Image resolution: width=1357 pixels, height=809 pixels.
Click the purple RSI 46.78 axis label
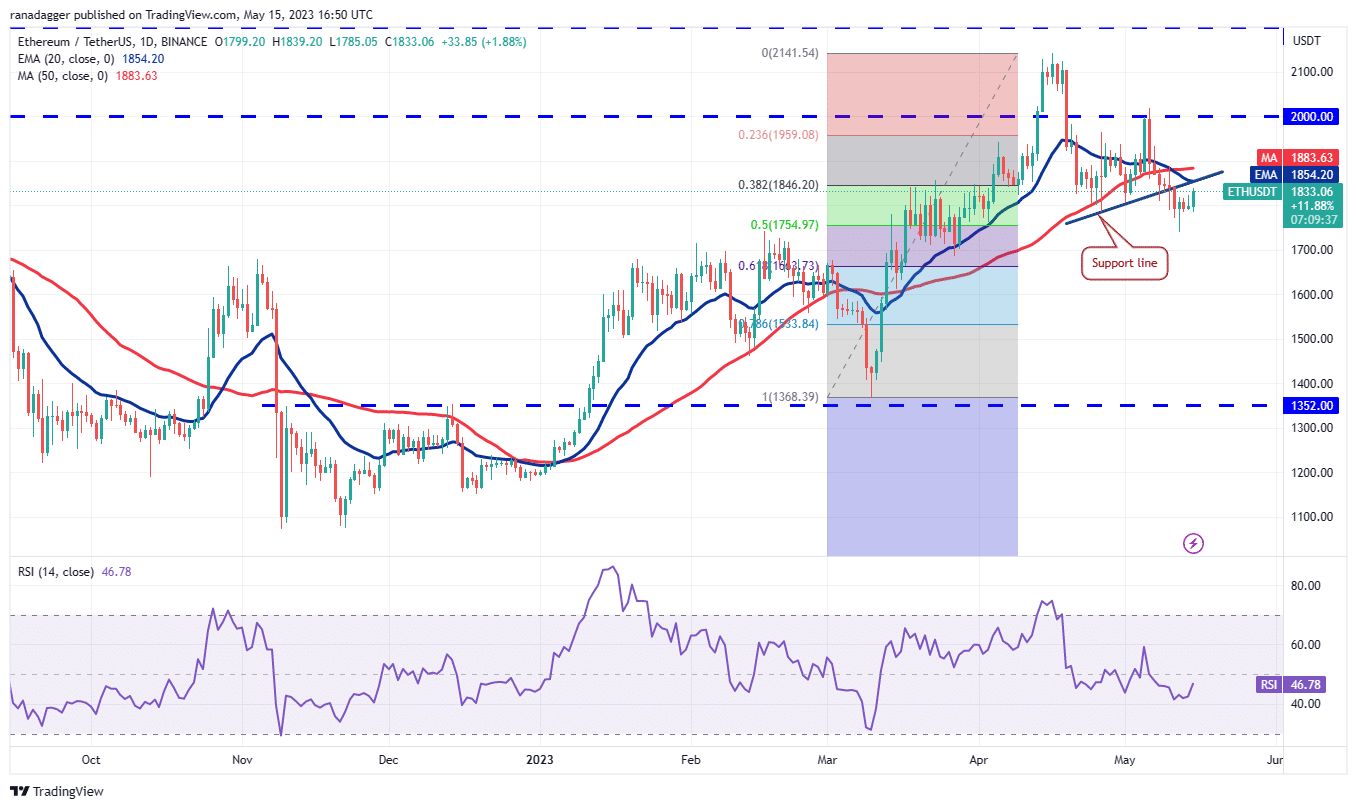[1290, 686]
